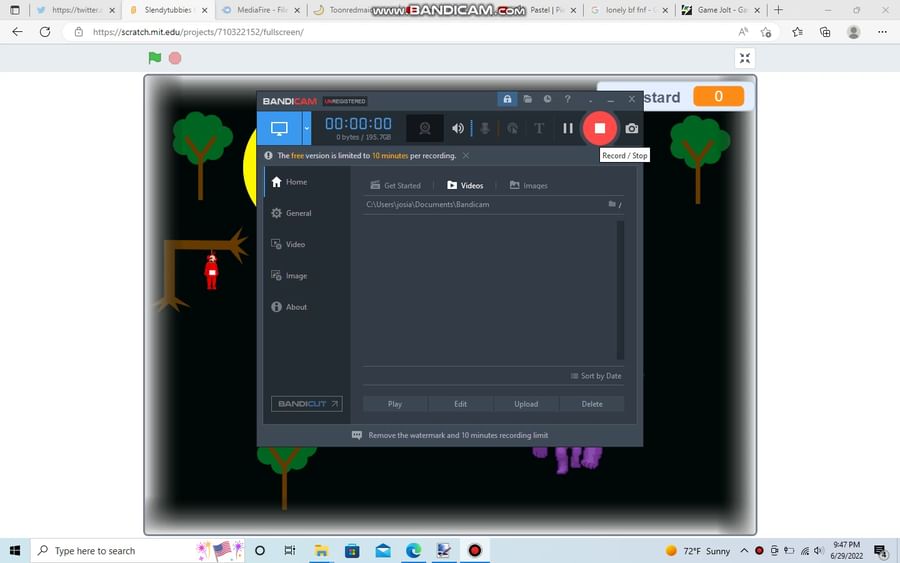The width and height of the screenshot is (900, 563).
Task: Open the Home section in Bandicam sidebar
Action: pos(289,182)
